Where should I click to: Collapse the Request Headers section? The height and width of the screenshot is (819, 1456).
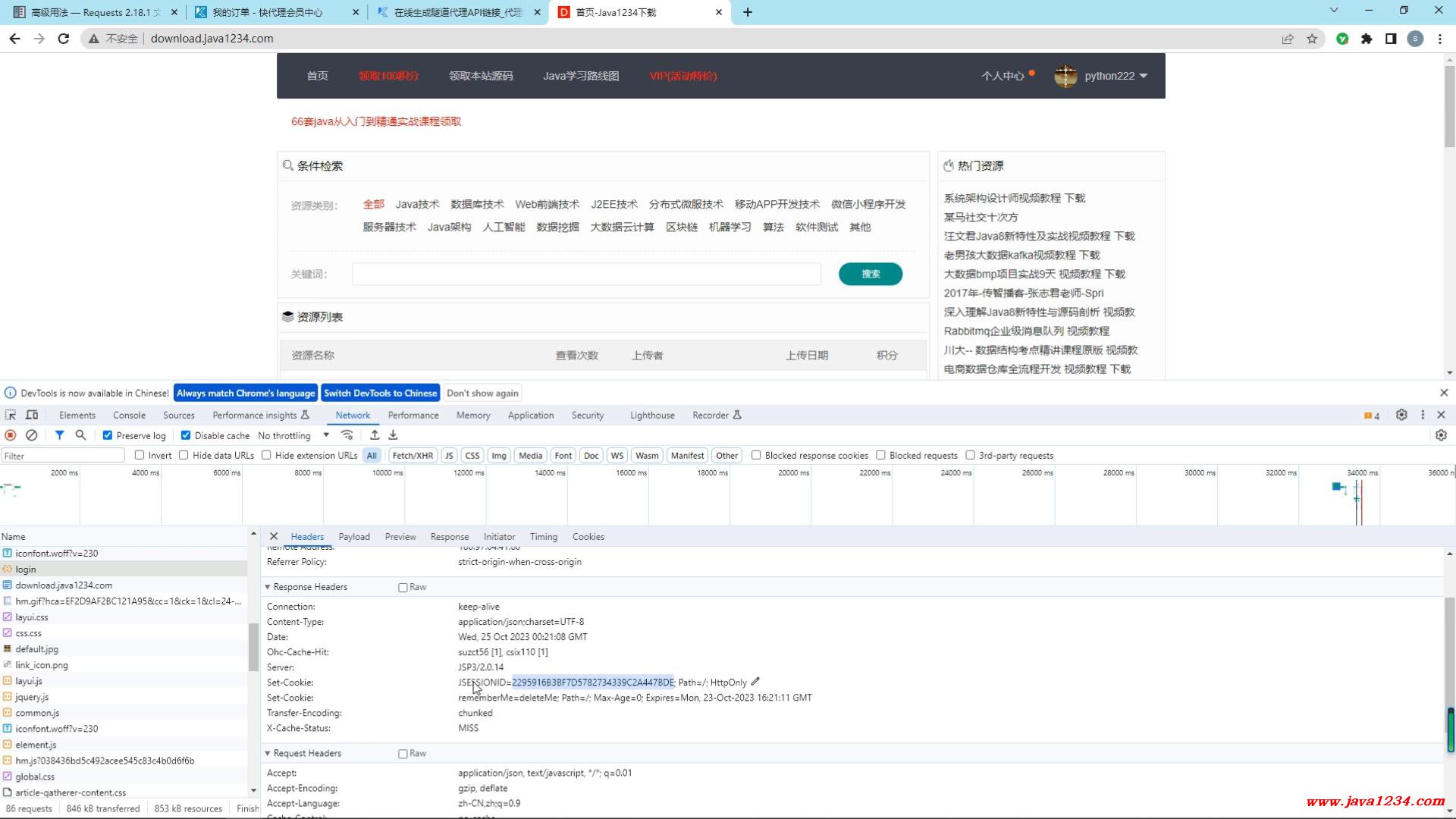(x=268, y=753)
